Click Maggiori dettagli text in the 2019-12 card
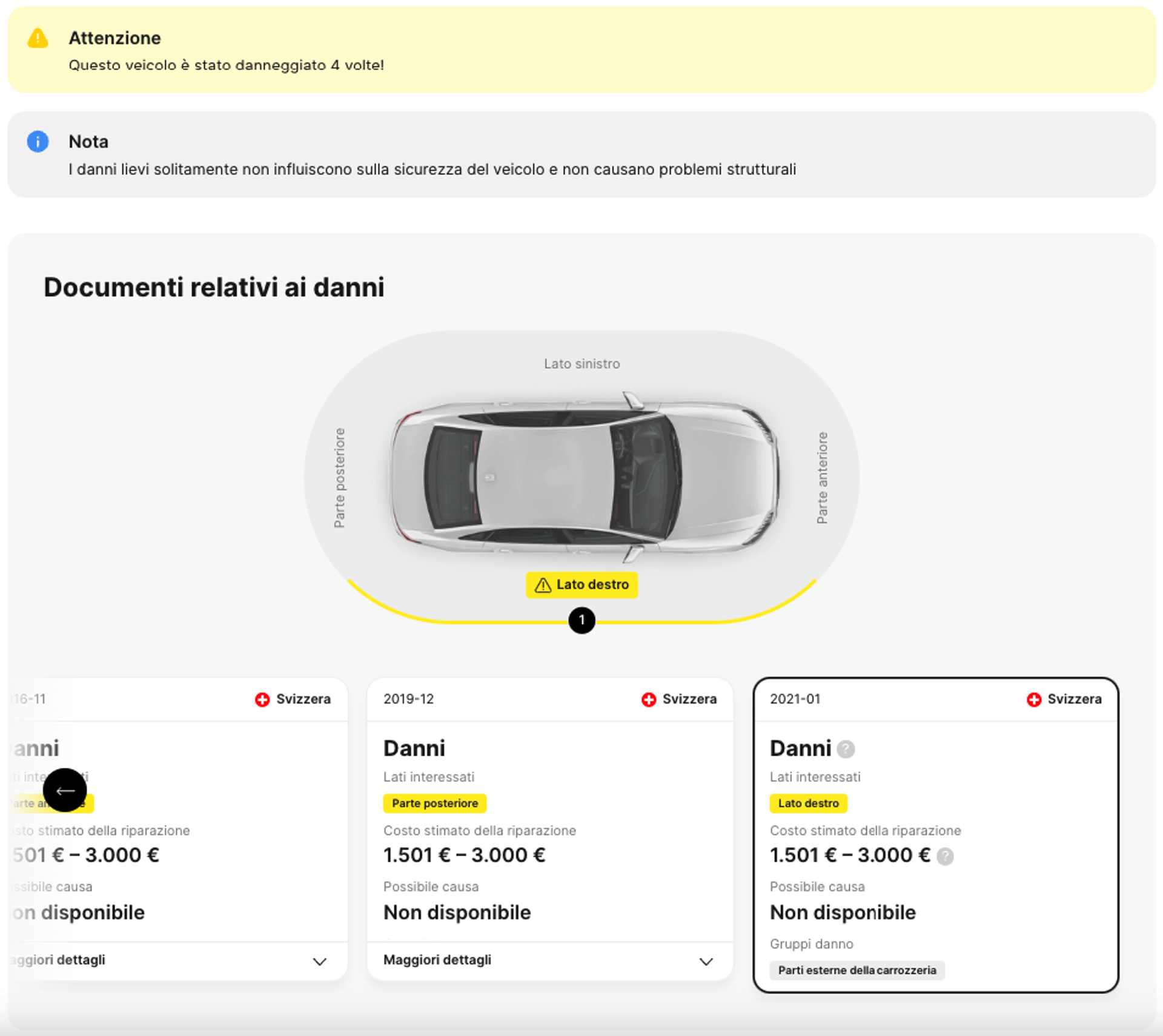The image size is (1163, 1036). coord(437,960)
